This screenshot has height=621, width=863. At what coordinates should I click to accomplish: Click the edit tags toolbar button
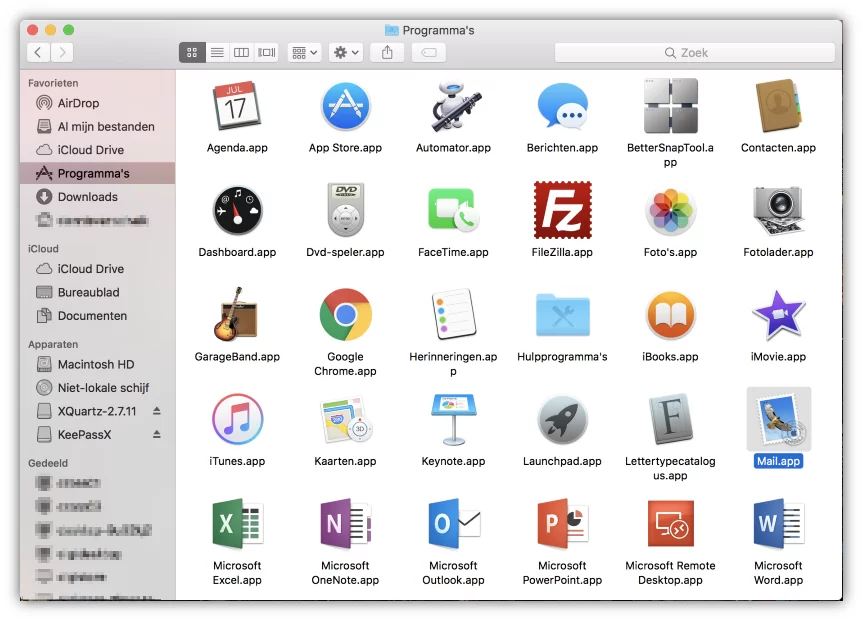pos(429,52)
